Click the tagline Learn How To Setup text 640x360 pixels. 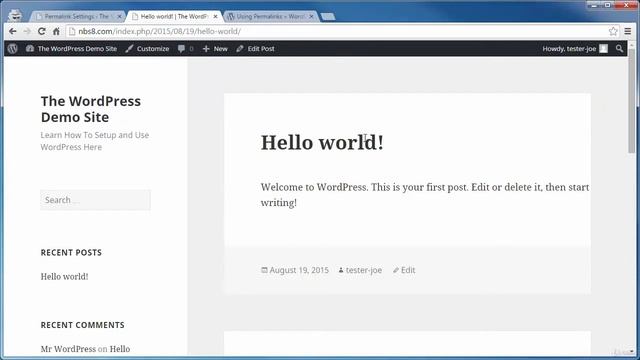pyautogui.click(x=95, y=141)
